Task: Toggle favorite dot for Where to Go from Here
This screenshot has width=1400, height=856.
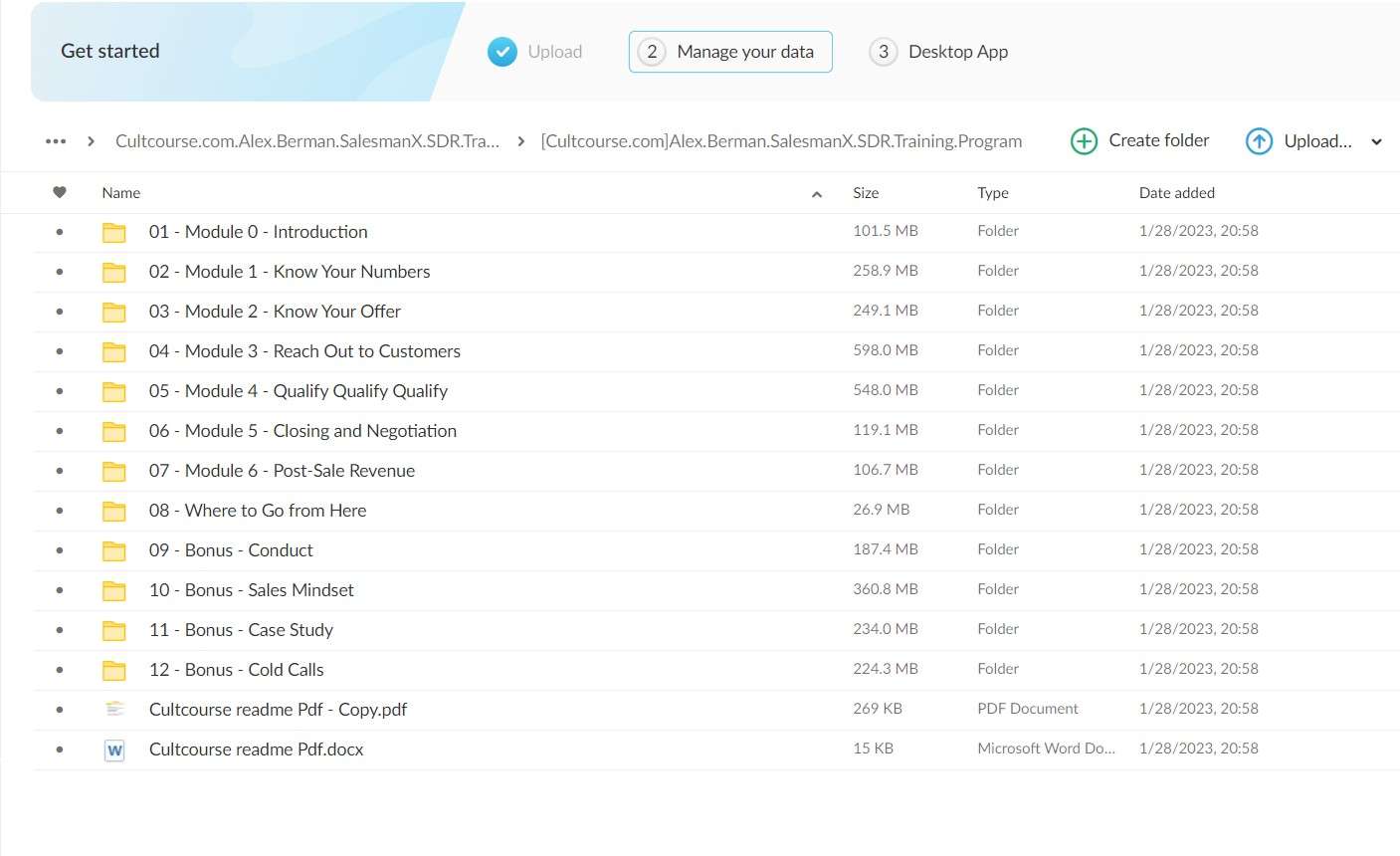Action: [60, 511]
